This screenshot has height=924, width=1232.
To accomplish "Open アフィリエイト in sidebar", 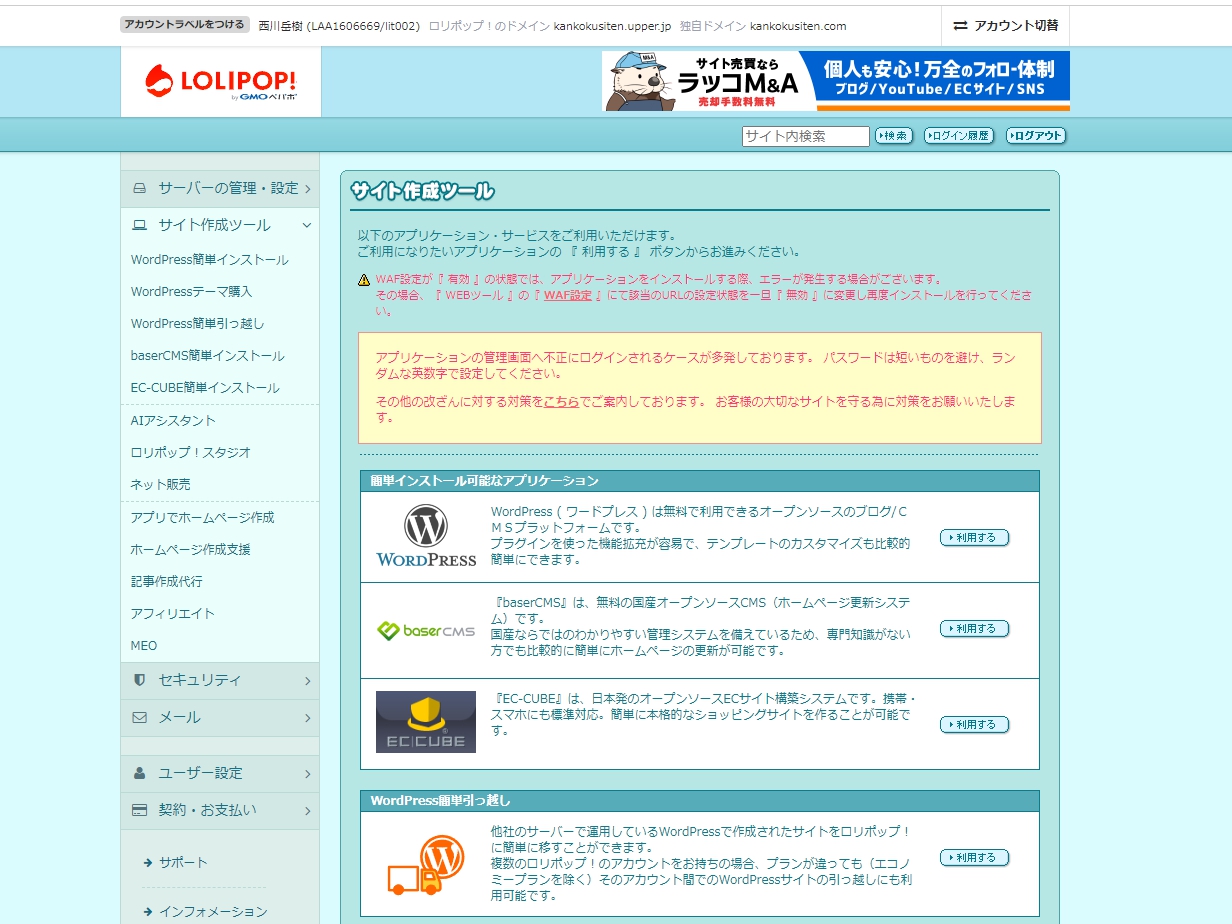I will (x=173, y=614).
